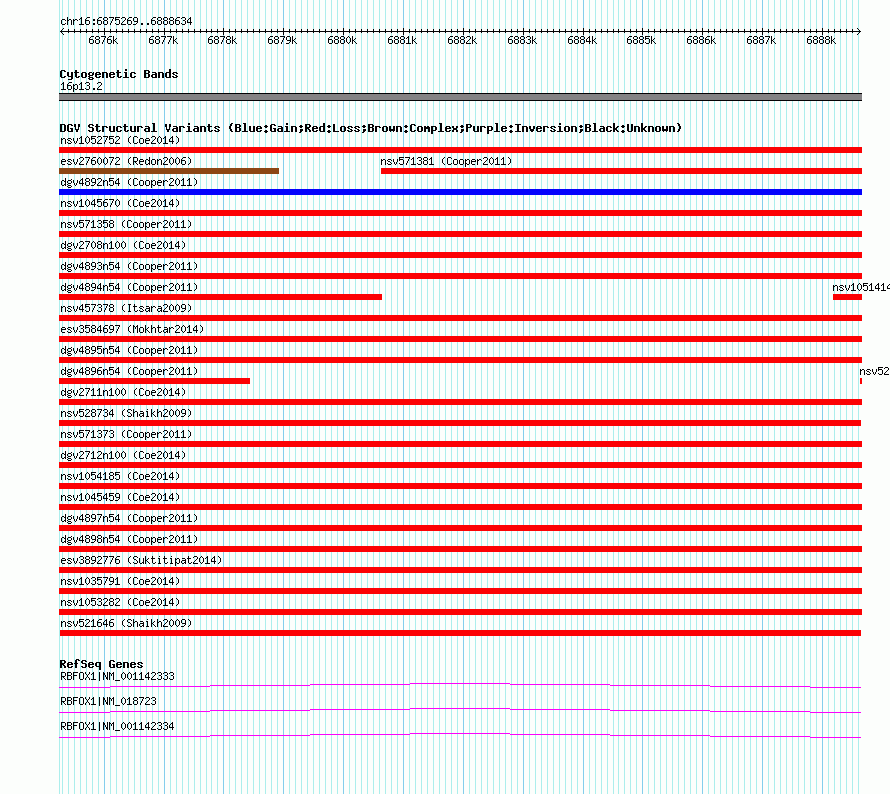Open variant dgv4896n54 (Cooper2011) label

(129, 371)
